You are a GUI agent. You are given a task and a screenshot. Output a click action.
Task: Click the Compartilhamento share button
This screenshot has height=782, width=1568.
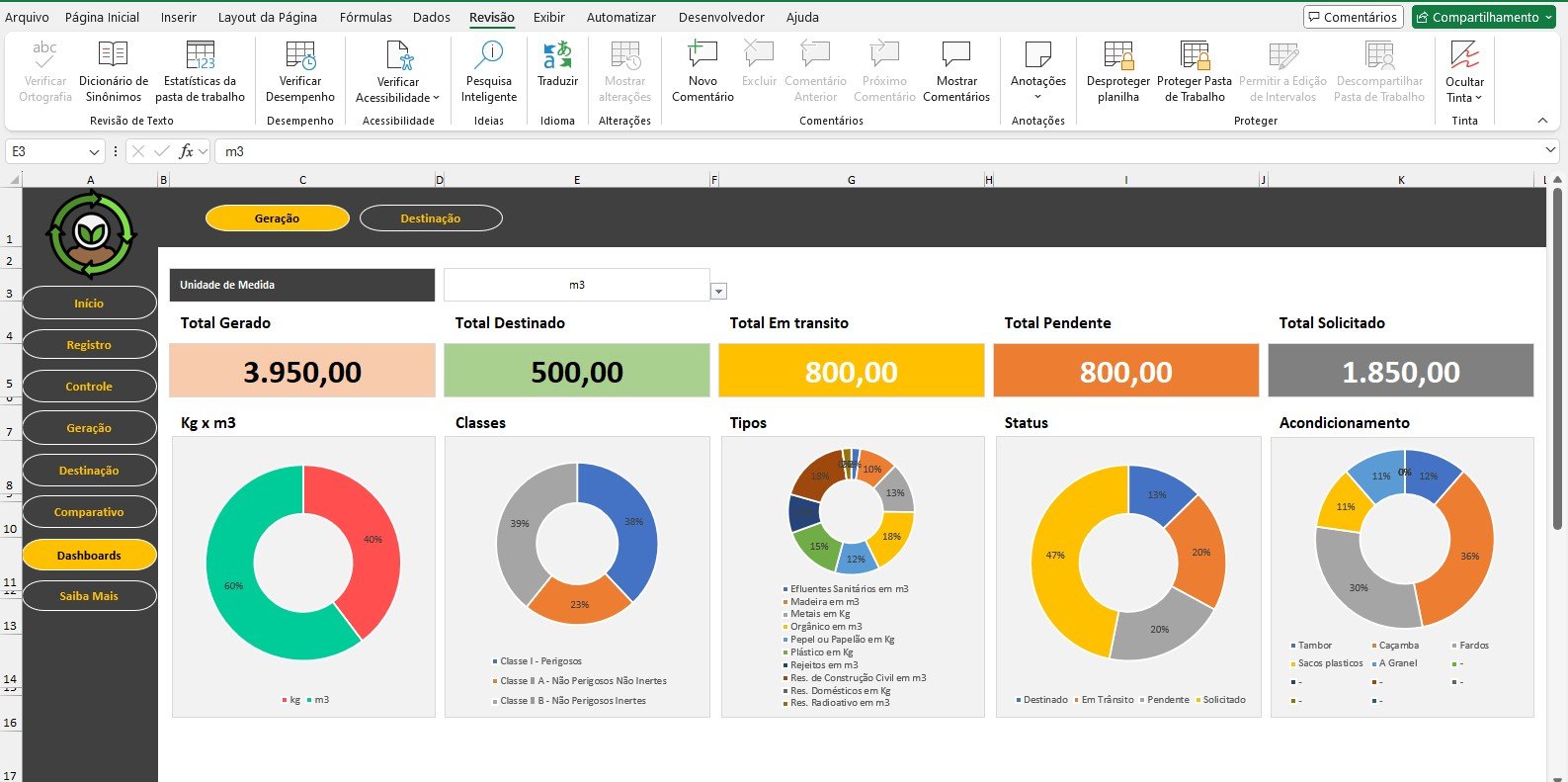click(1484, 17)
